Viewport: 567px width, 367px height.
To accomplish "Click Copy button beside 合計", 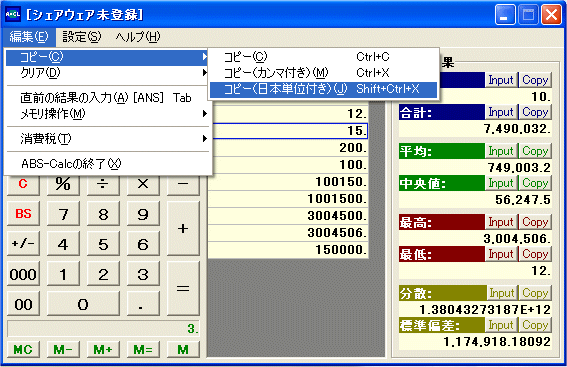I will 535,112.
